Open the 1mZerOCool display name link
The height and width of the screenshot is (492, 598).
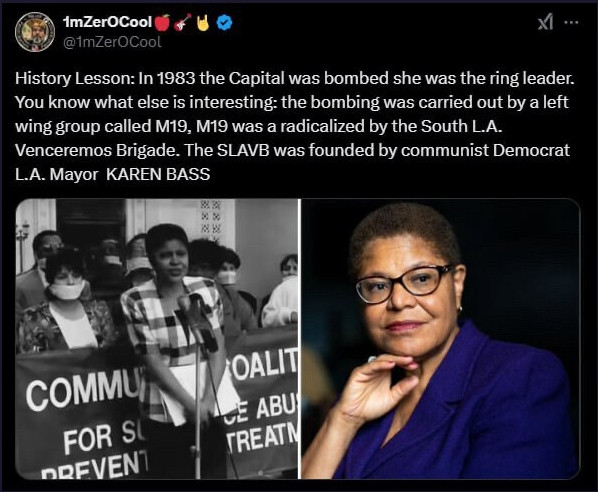pos(108,22)
